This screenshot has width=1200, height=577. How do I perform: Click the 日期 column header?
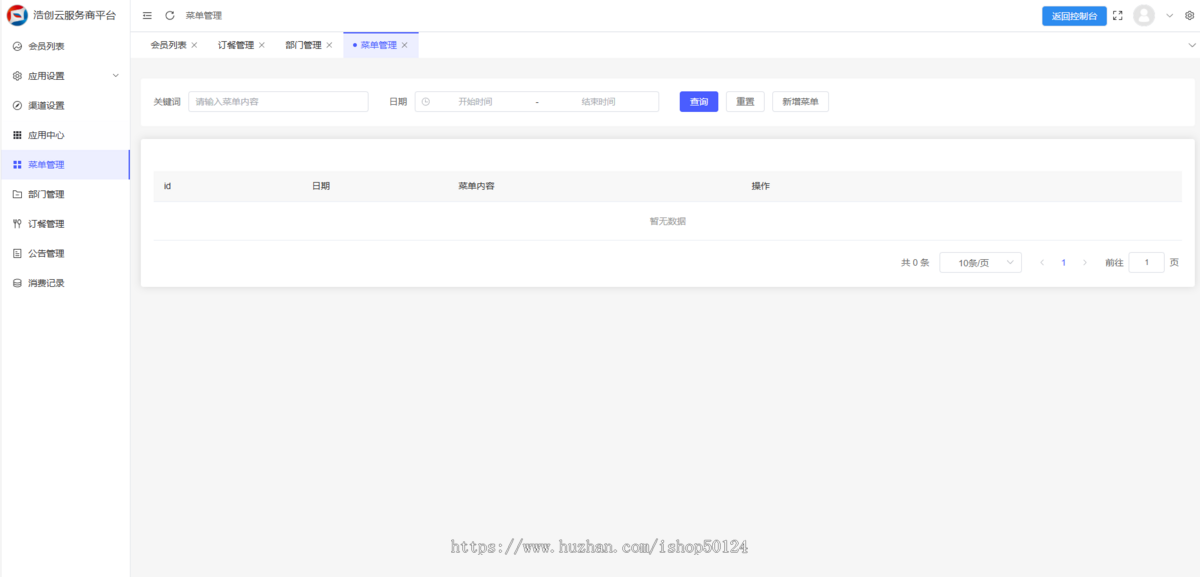coord(321,186)
